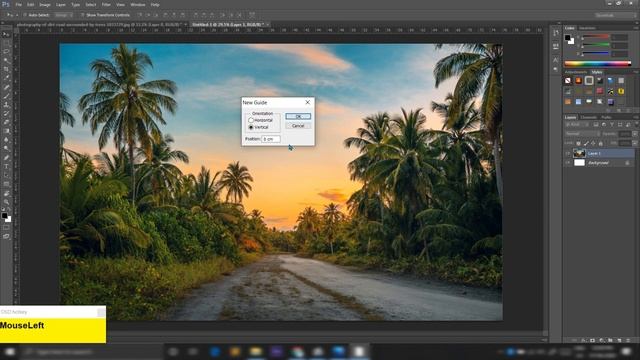The image size is (640, 360).
Task: Select the History Brush tool
Action: (x=6, y=114)
